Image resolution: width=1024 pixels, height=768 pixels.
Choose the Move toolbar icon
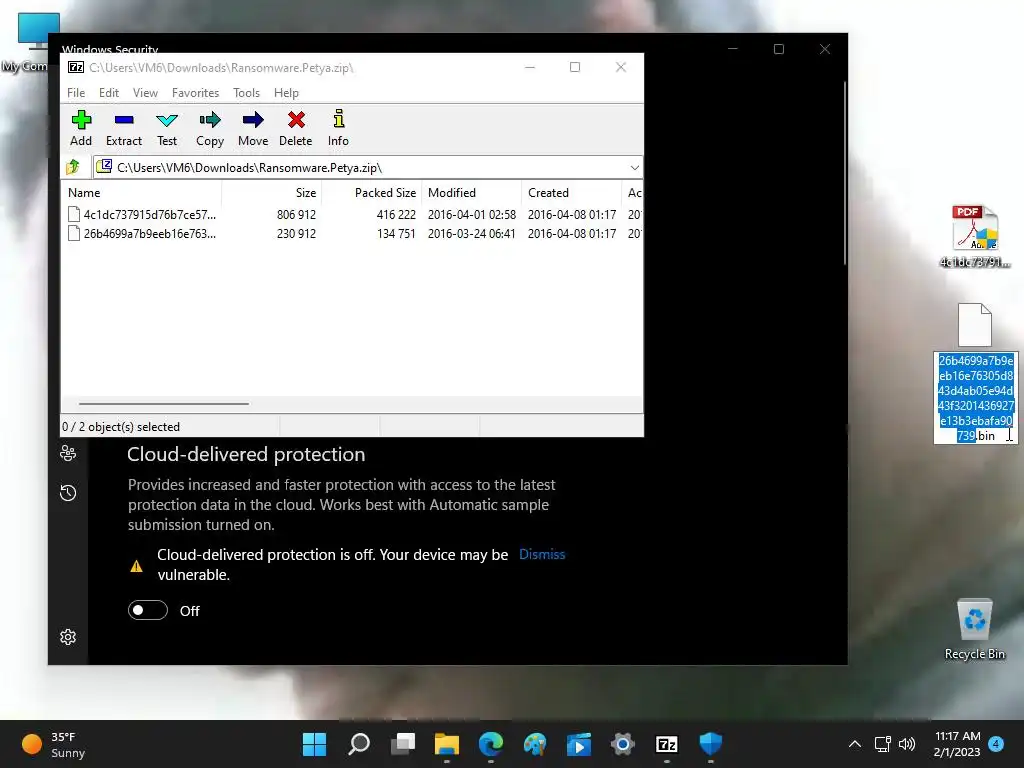pos(253,128)
